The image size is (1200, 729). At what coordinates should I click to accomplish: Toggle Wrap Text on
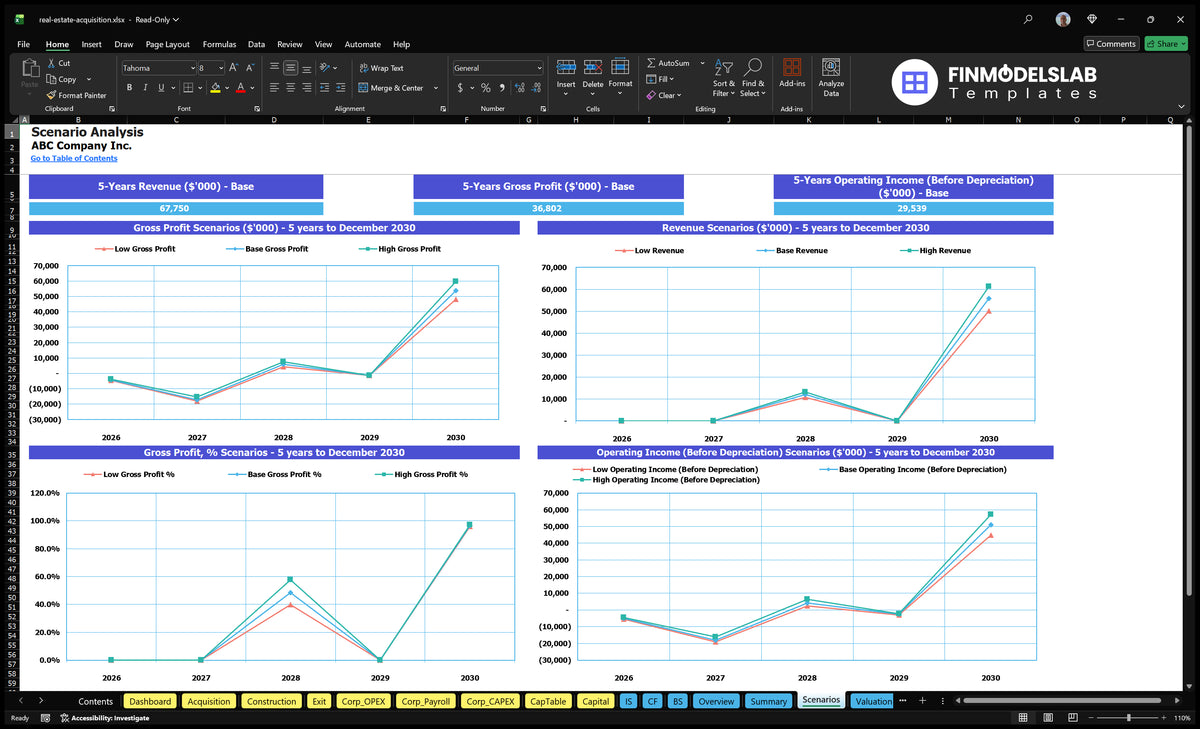[x=381, y=68]
